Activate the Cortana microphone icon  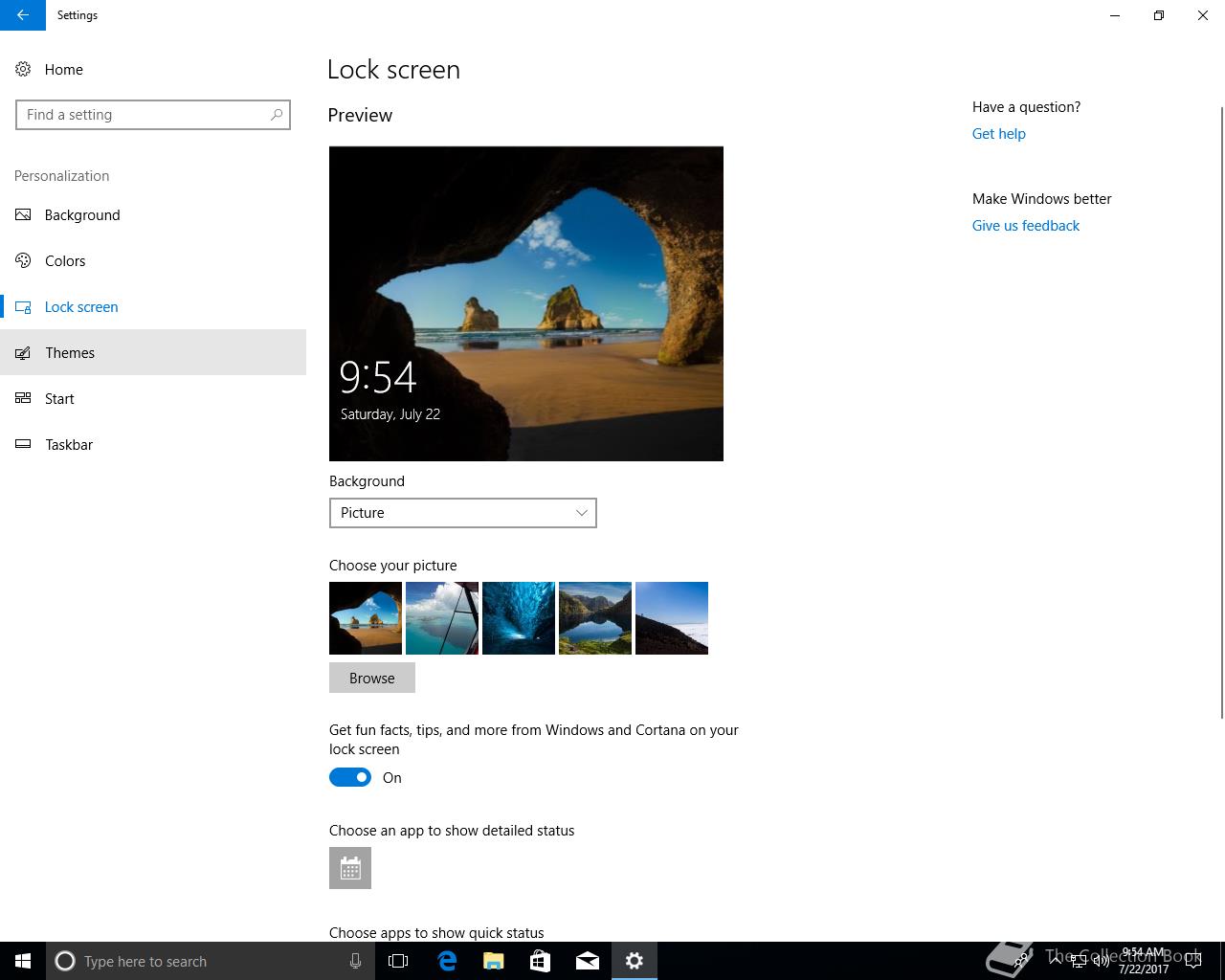pos(355,961)
